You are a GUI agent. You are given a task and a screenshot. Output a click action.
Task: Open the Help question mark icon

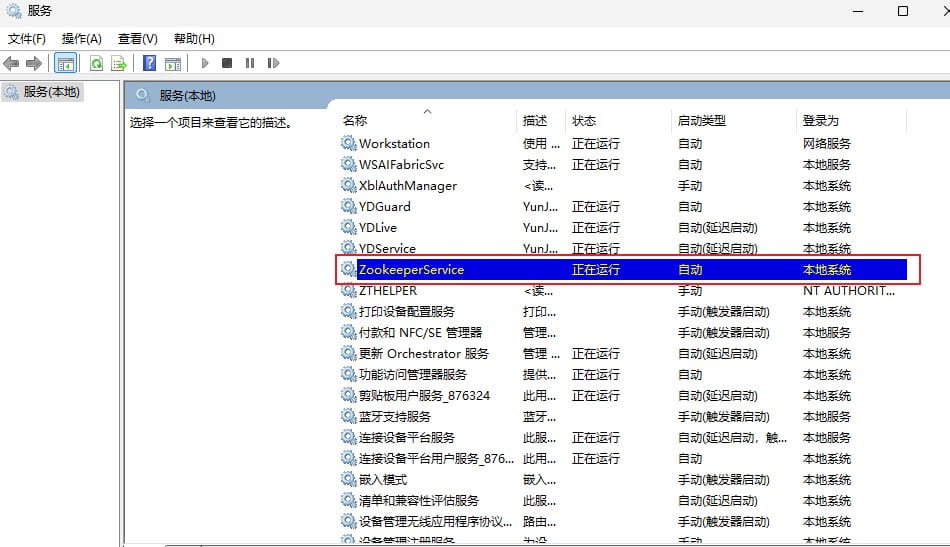pos(149,63)
